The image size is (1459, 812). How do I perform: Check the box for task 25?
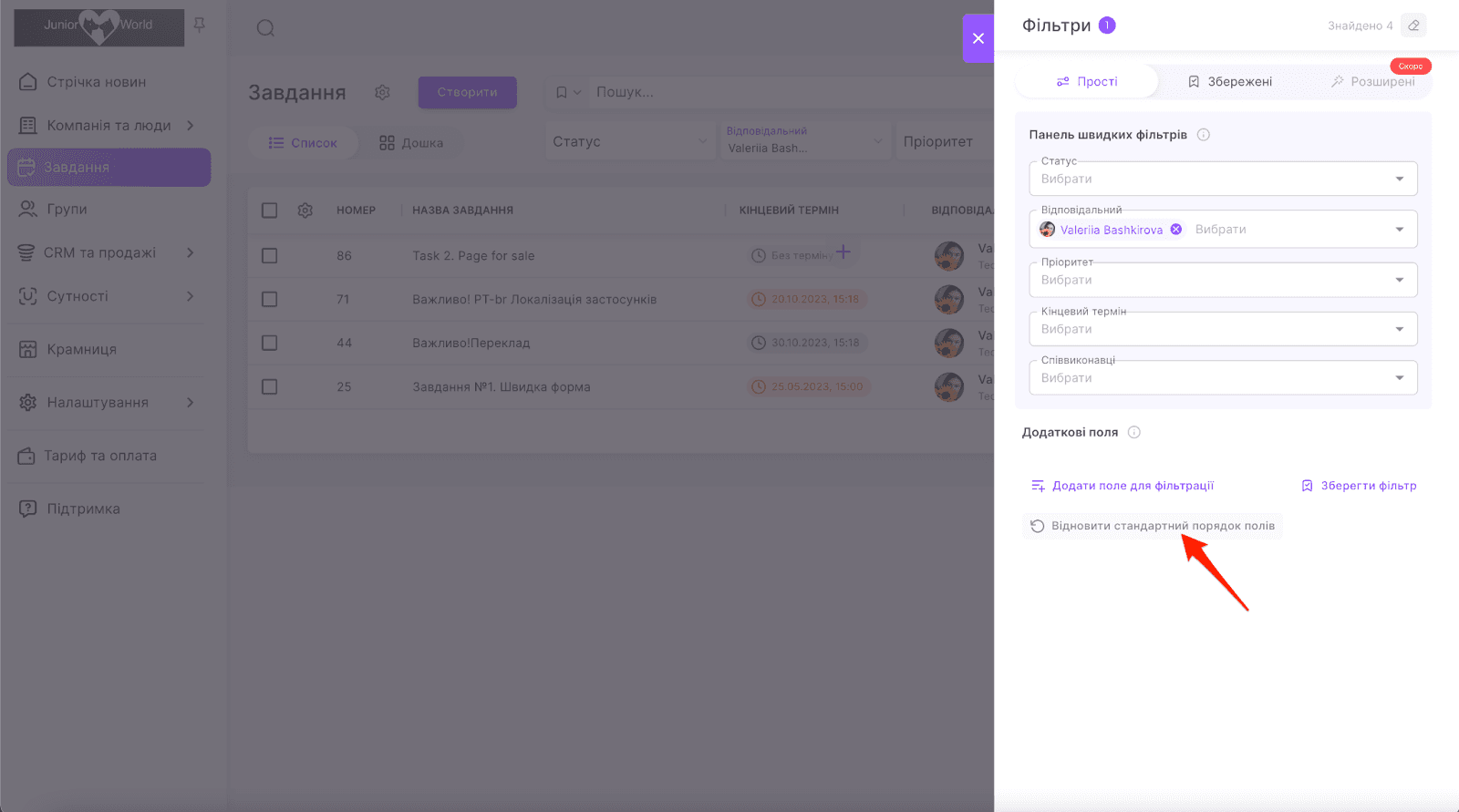(x=269, y=386)
